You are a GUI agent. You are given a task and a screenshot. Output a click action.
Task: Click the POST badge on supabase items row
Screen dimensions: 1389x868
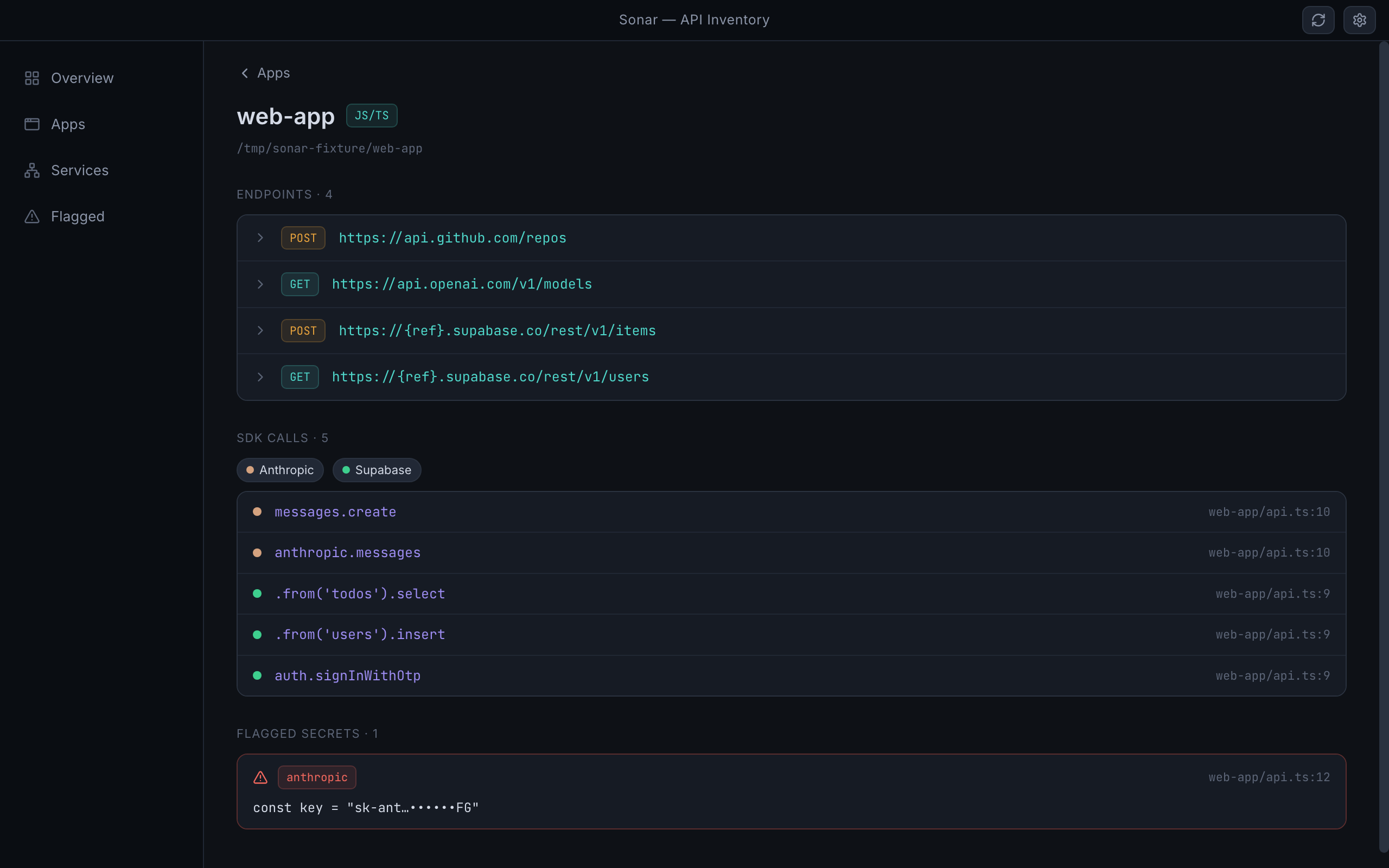click(303, 331)
